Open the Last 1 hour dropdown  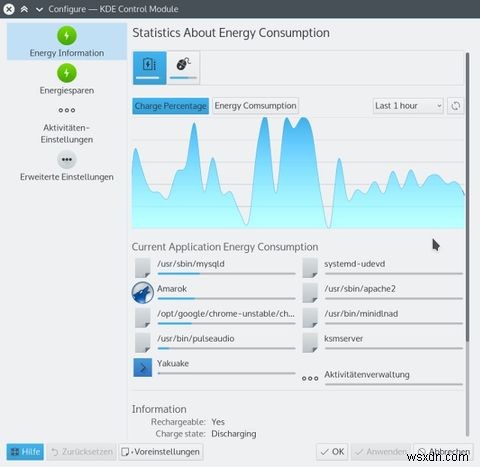click(x=408, y=106)
